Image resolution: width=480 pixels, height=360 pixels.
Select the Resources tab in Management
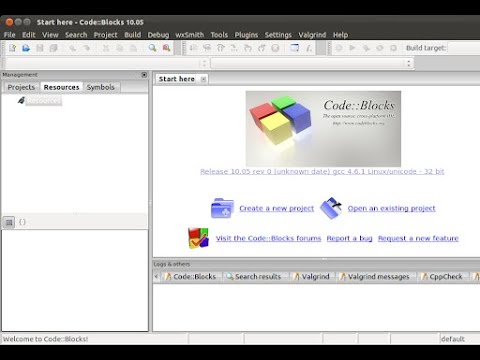(61, 87)
